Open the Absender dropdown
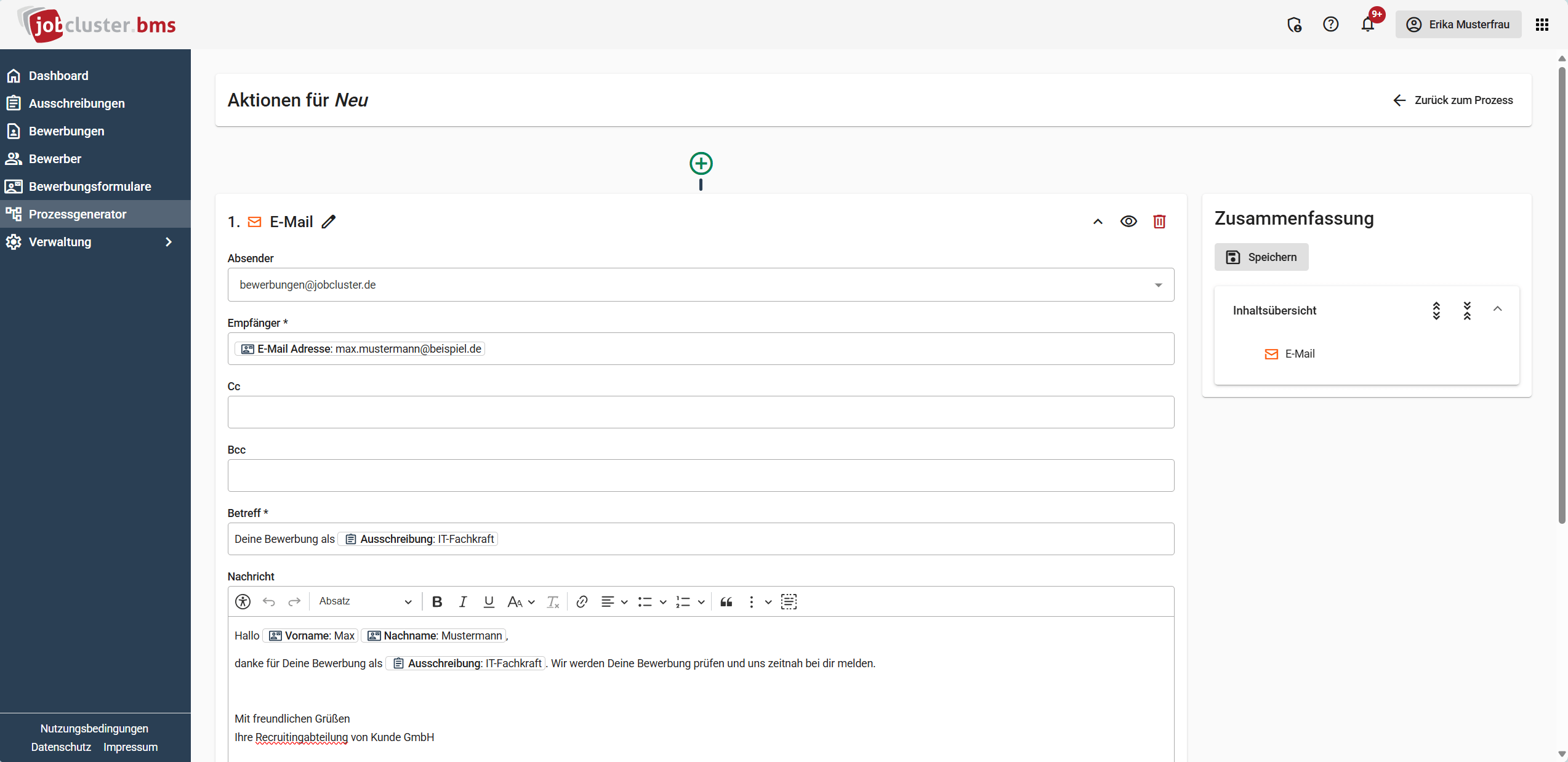 1158,284
